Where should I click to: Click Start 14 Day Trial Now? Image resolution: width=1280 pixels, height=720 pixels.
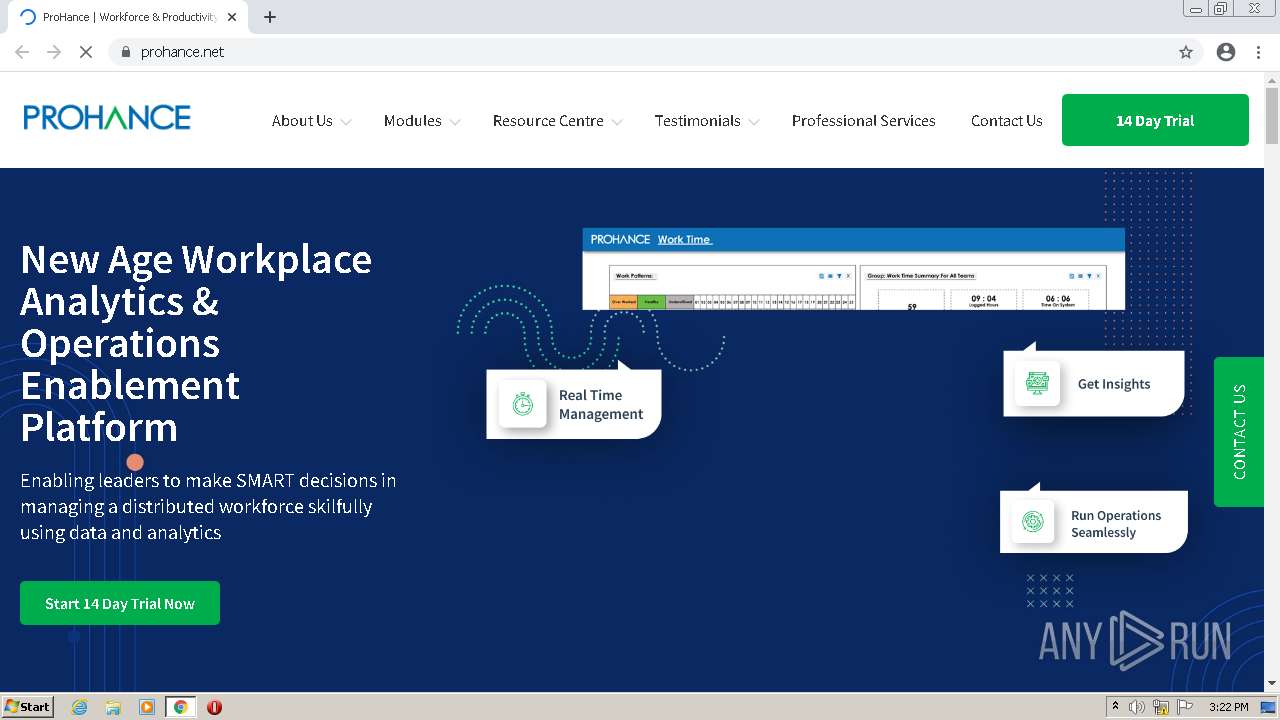click(120, 603)
